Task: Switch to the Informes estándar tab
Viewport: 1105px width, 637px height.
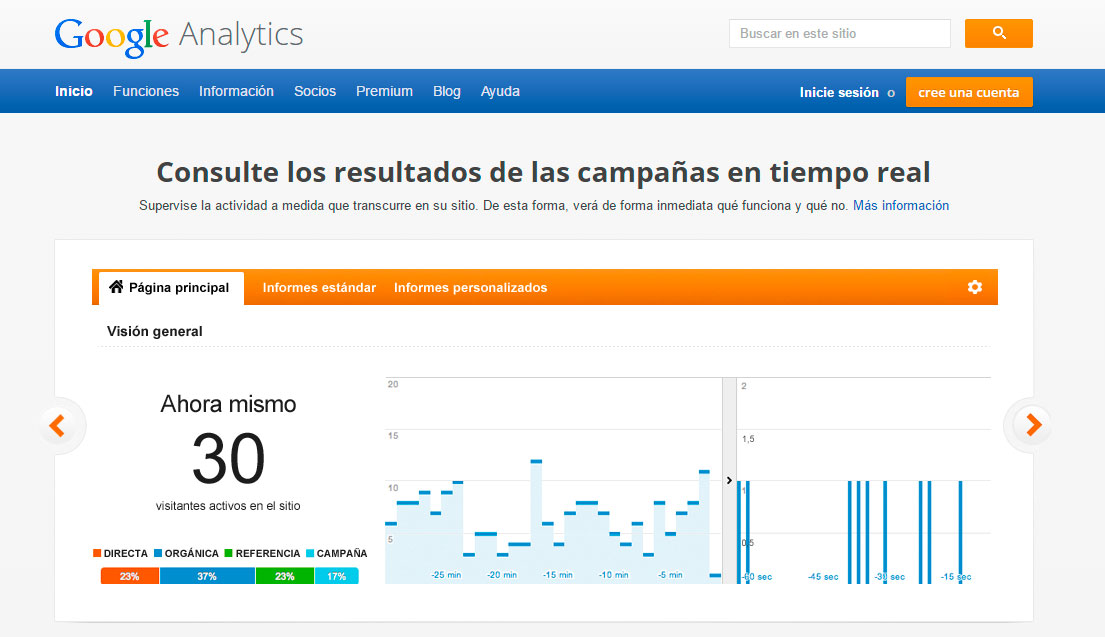Action: point(319,287)
